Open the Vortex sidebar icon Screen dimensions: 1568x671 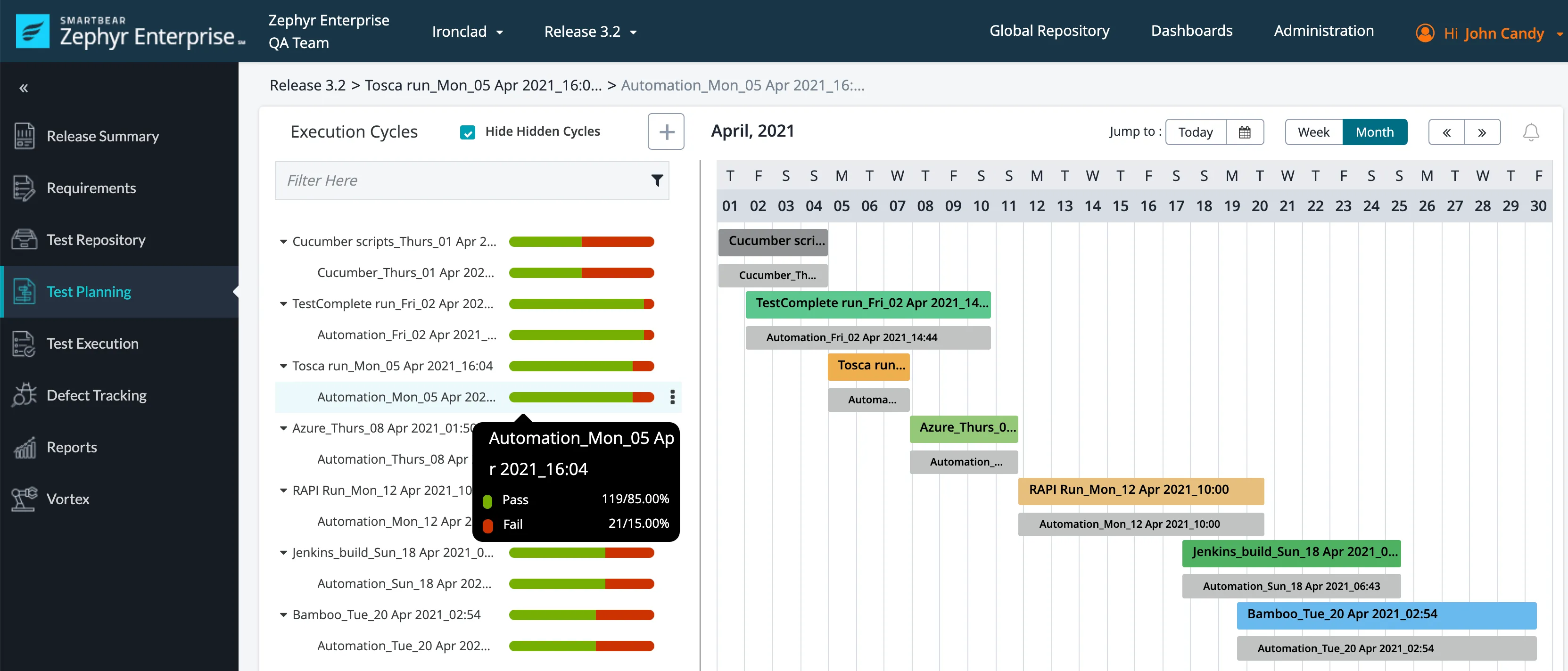coord(25,499)
